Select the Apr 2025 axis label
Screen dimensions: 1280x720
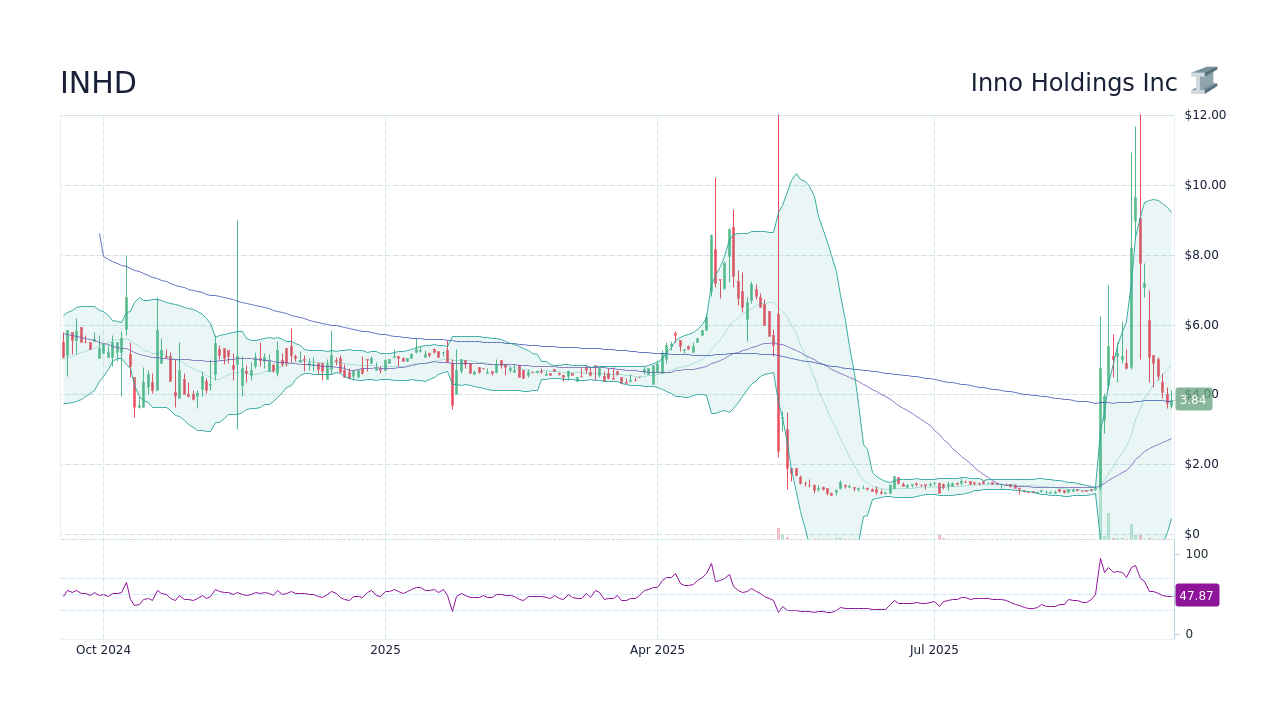pyautogui.click(x=657, y=649)
